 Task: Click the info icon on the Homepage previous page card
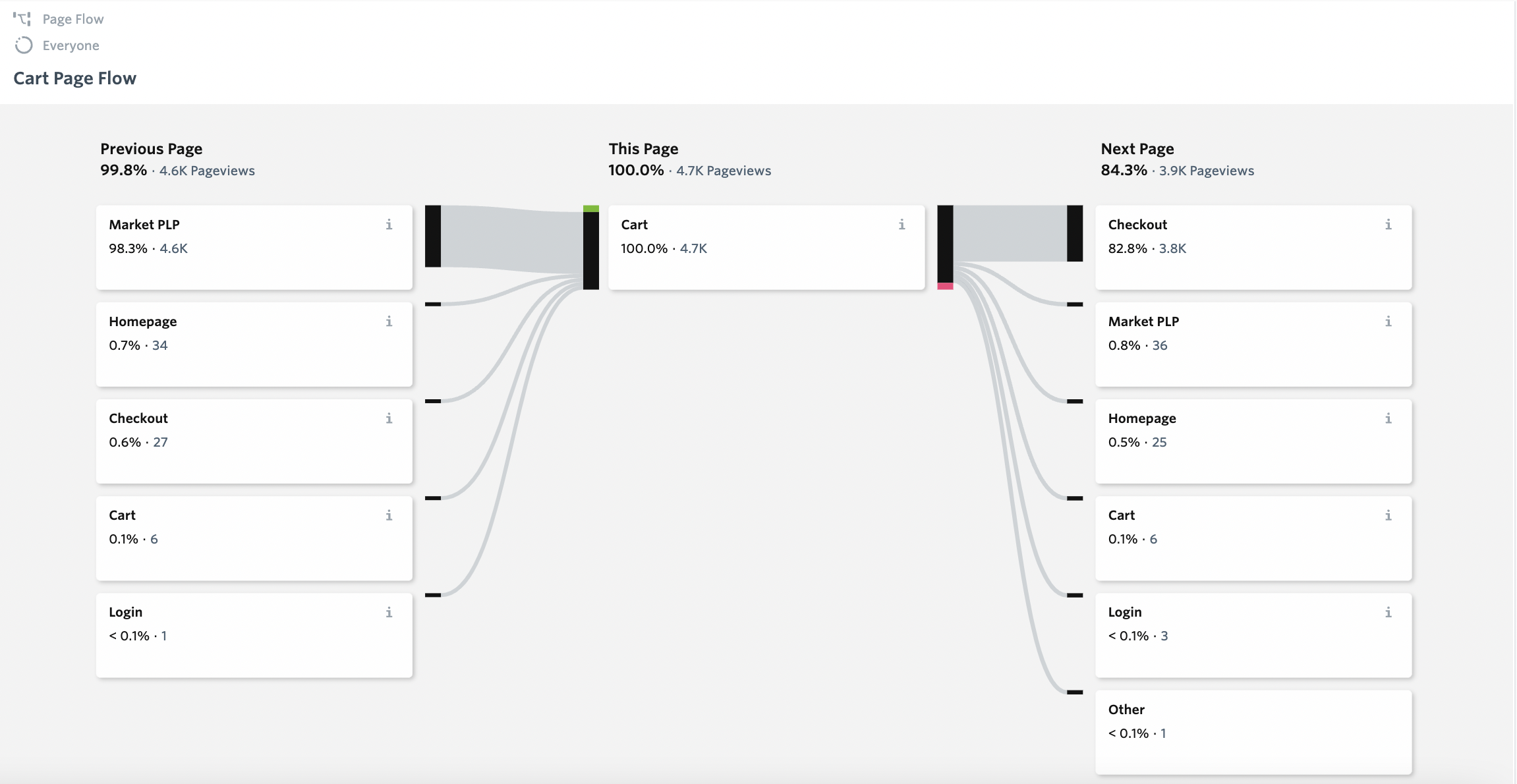[389, 322]
